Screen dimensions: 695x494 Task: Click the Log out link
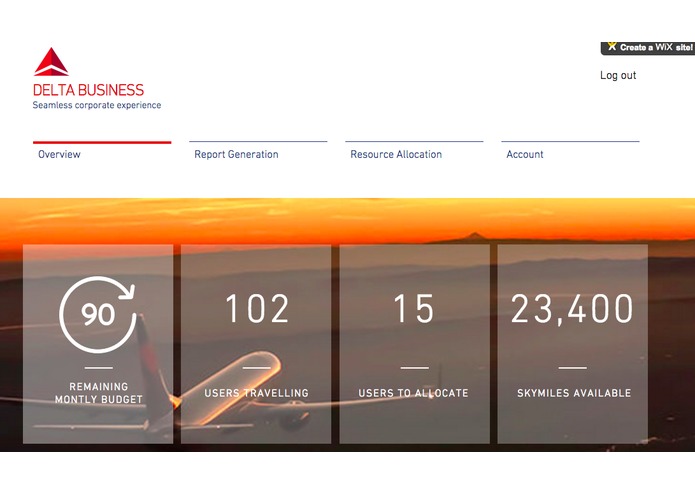click(618, 75)
